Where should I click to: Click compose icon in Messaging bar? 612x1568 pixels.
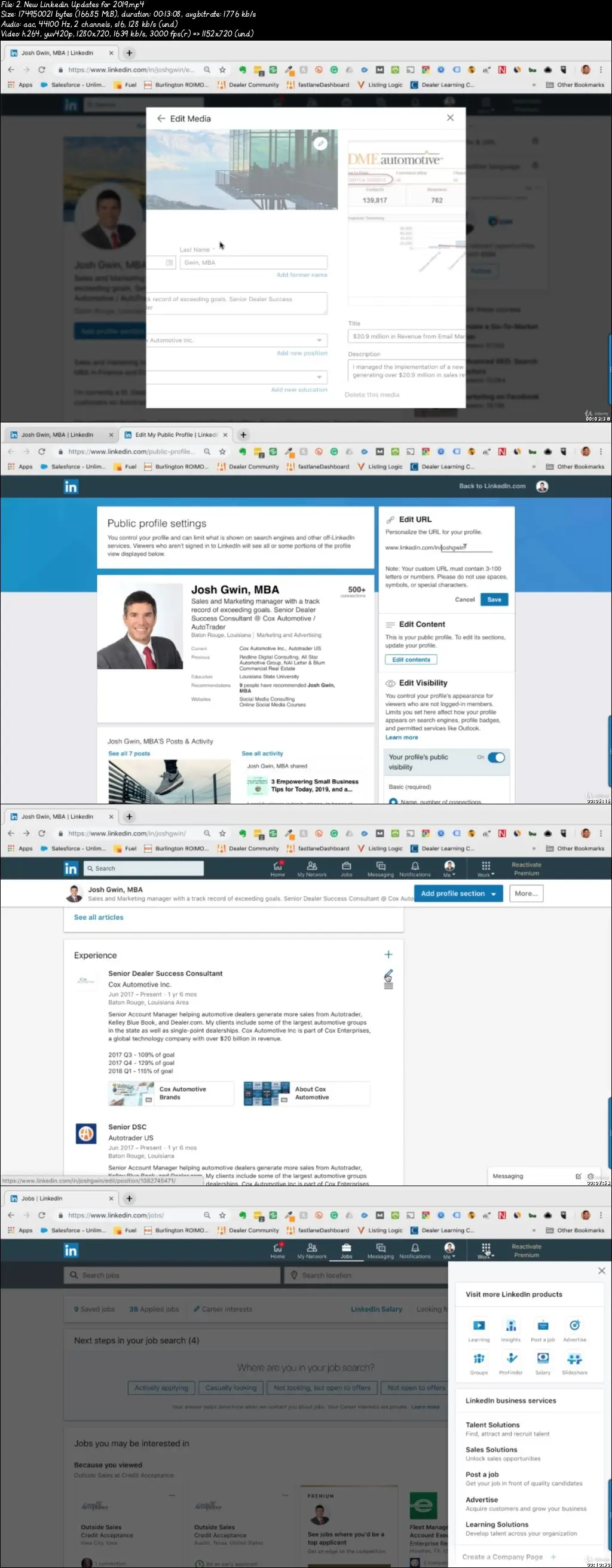579,1175
